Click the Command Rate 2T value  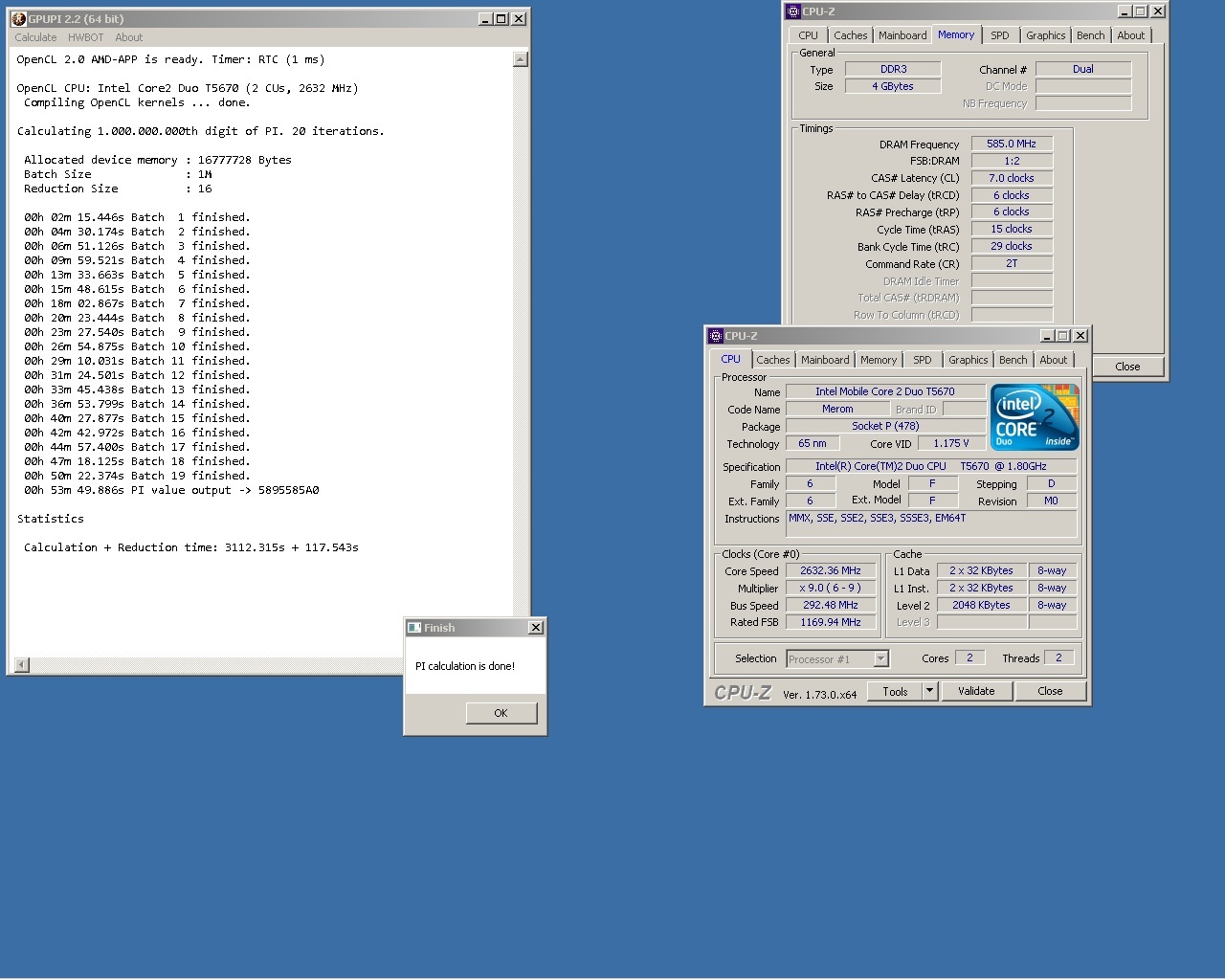pyautogui.click(x=1012, y=263)
